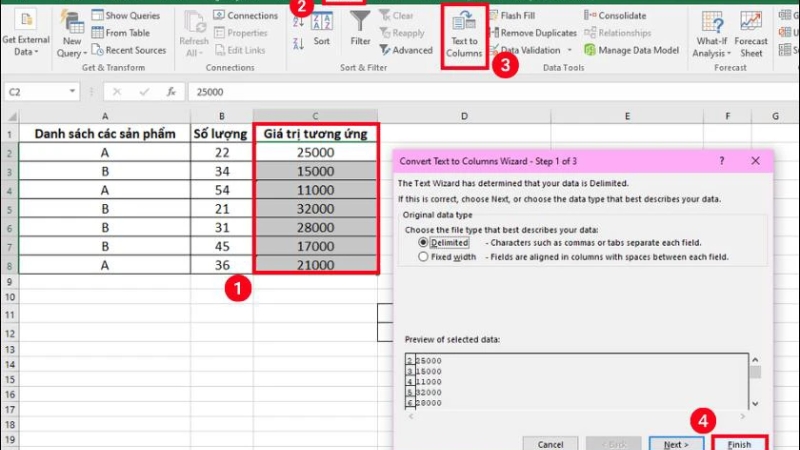Select the Delimited radio button
The image size is (800, 450).
pos(424,243)
